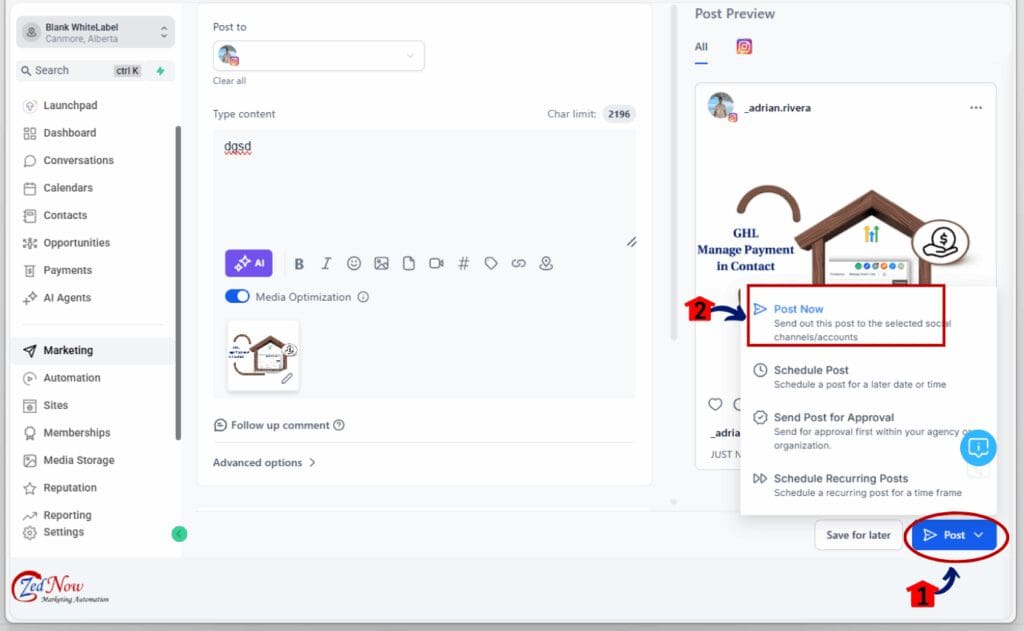Apply bold formatting to content

(299, 264)
